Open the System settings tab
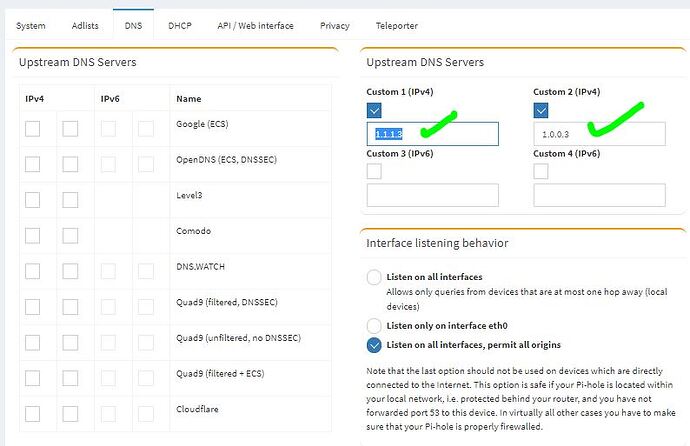690x446 pixels. [30, 26]
